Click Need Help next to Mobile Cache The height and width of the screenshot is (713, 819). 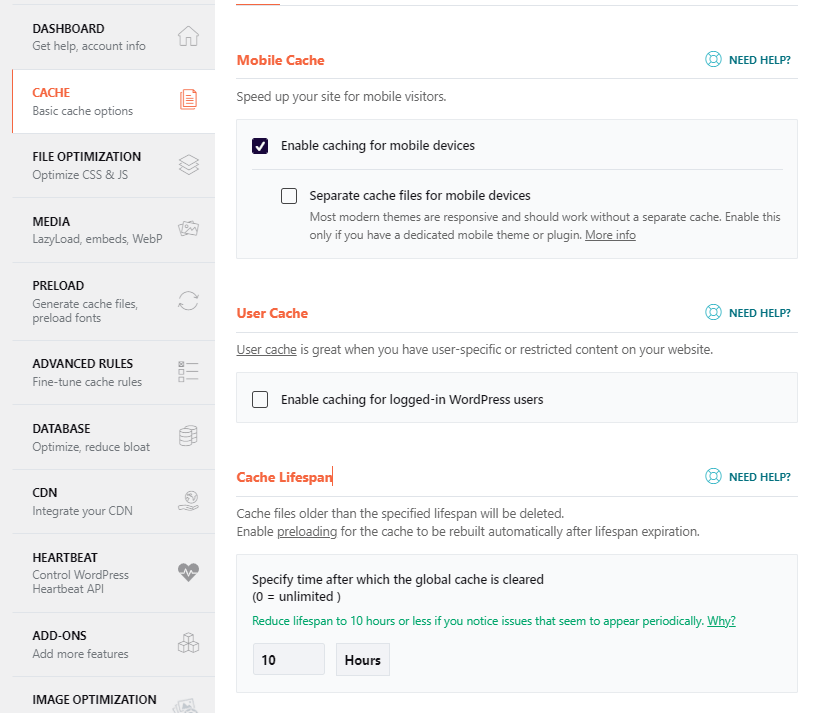coord(748,59)
